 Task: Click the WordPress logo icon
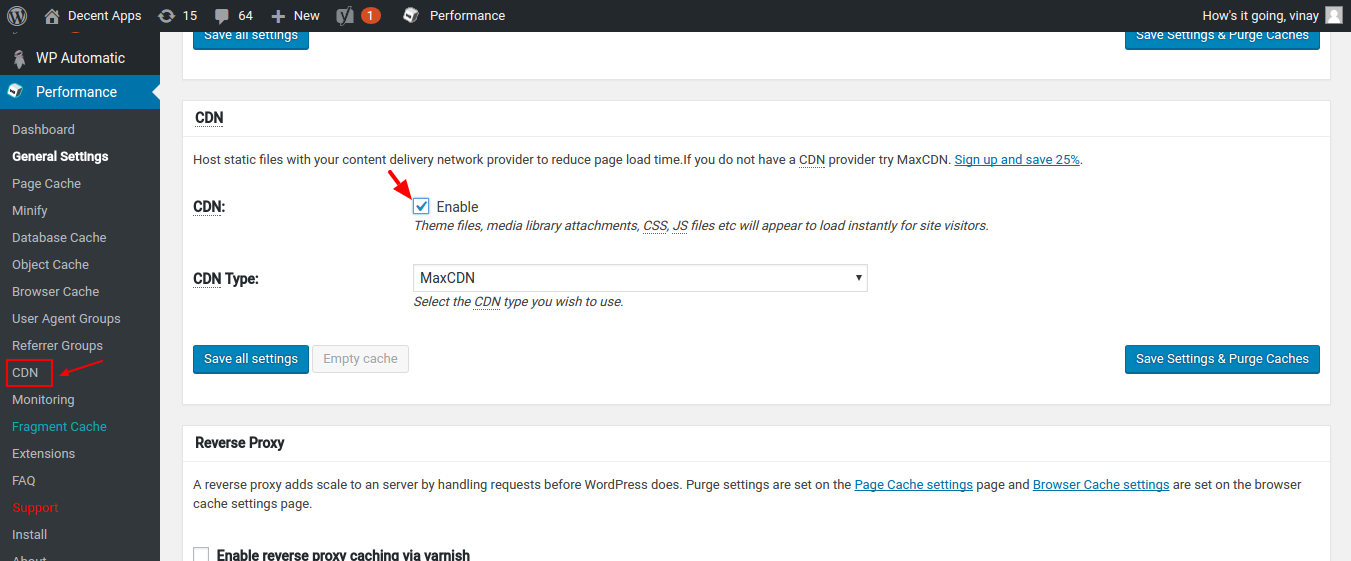point(17,16)
